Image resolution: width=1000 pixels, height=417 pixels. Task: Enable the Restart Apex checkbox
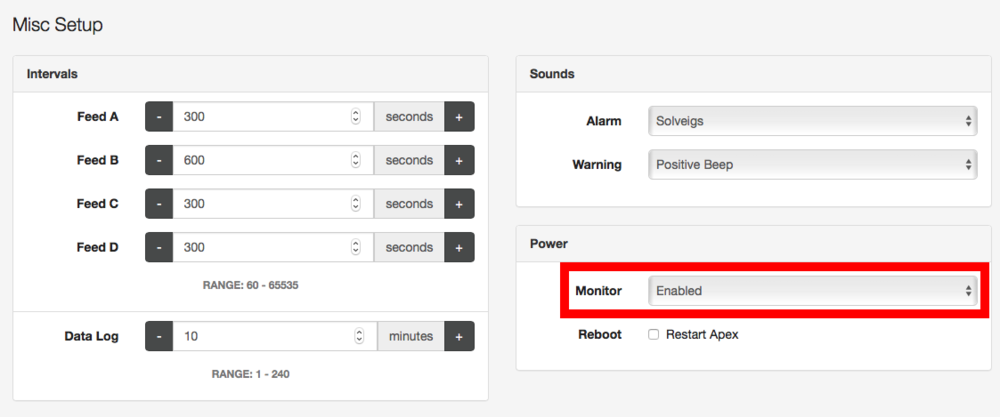(x=654, y=334)
